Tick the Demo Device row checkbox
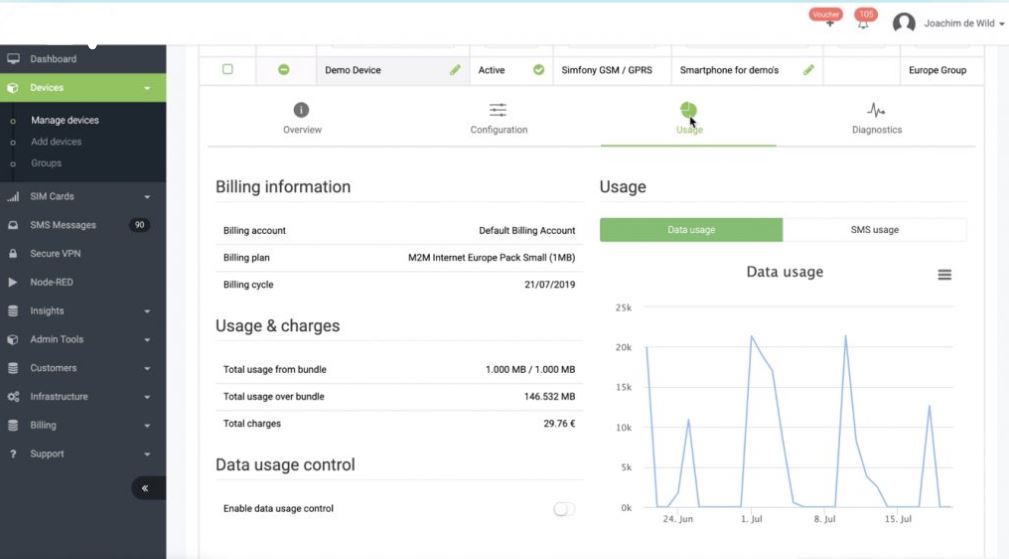Image resolution: width=1009 pixels, height=559 pixels. click(228, 69)
